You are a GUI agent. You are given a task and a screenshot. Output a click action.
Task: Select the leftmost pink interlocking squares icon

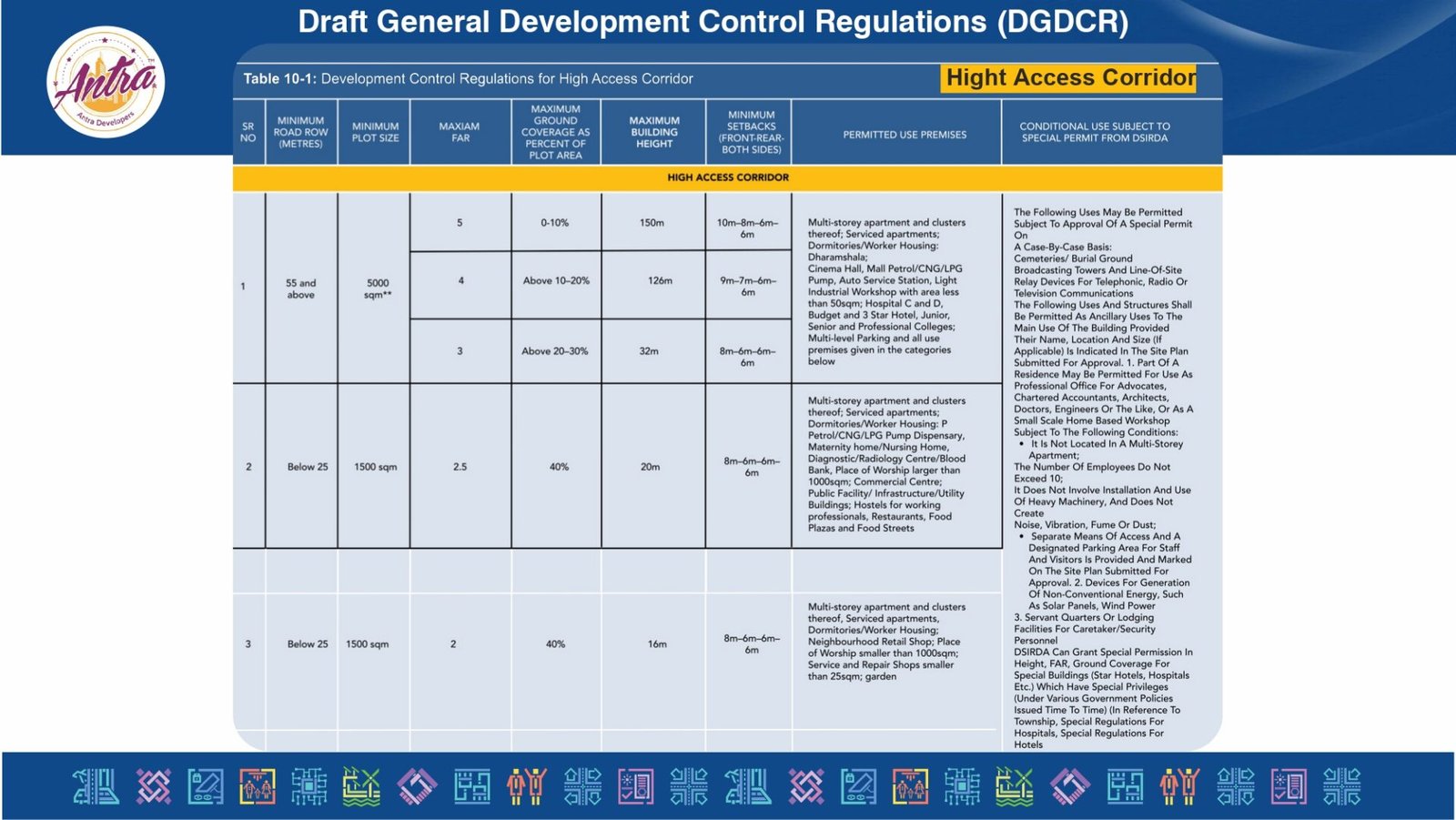(153, 786)
